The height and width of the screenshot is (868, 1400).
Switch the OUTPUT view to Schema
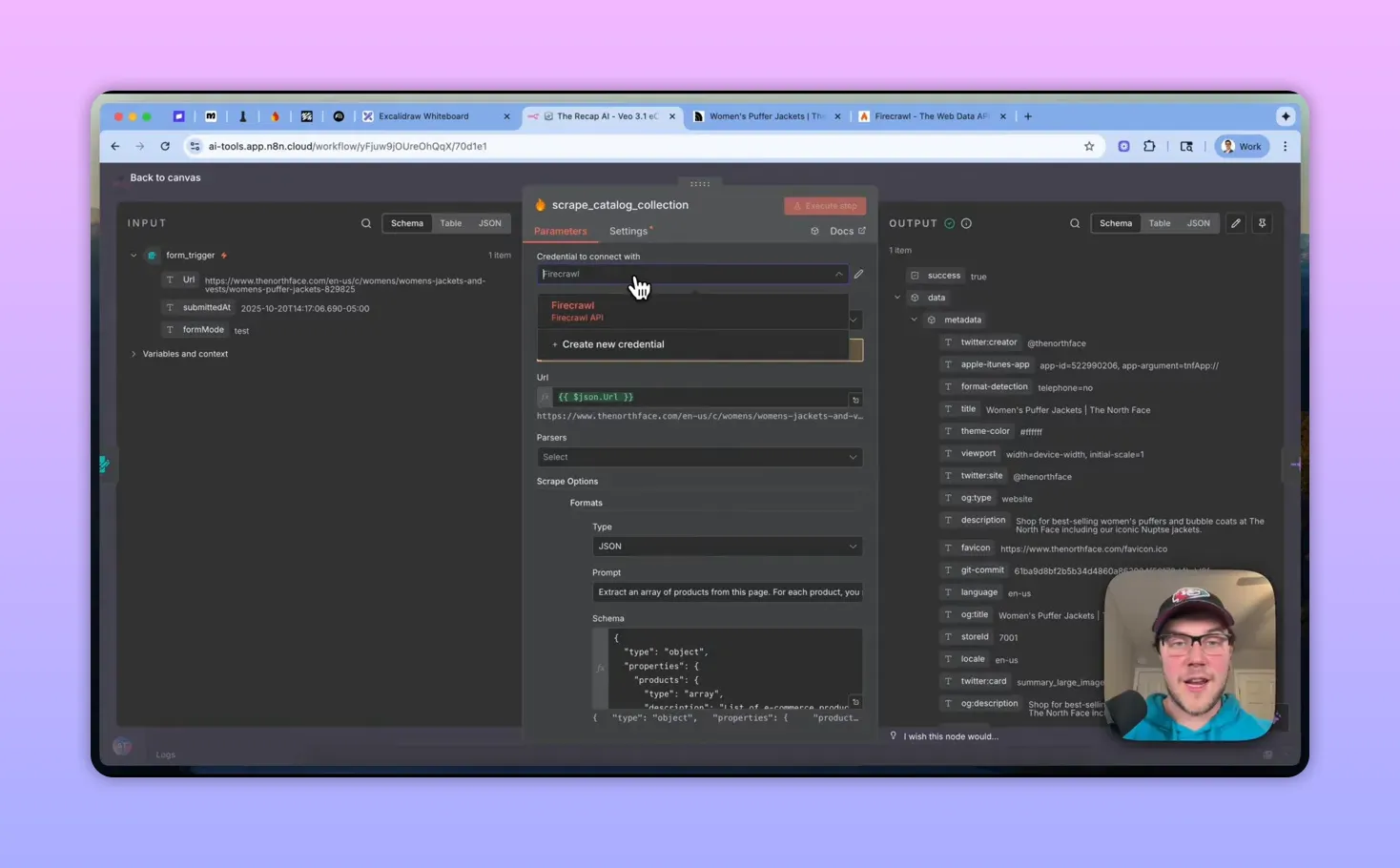[x=1116, y=223]
